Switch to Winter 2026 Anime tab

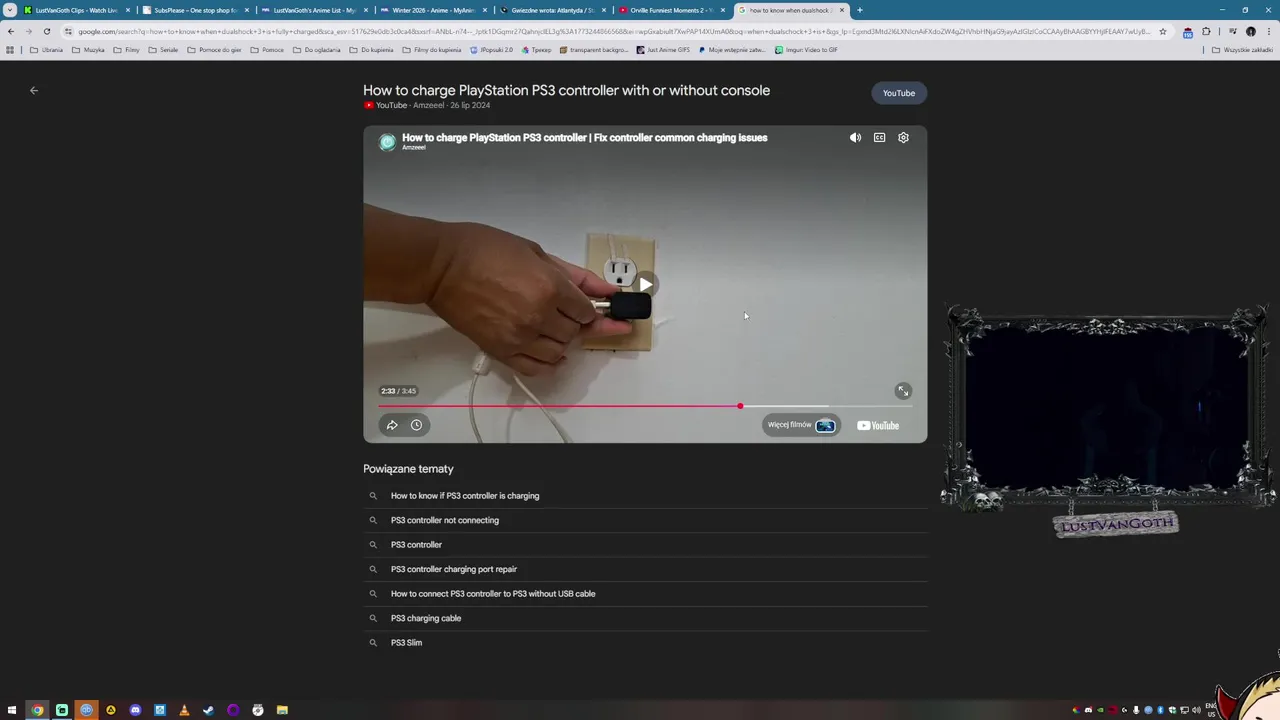tap(433, 10)
